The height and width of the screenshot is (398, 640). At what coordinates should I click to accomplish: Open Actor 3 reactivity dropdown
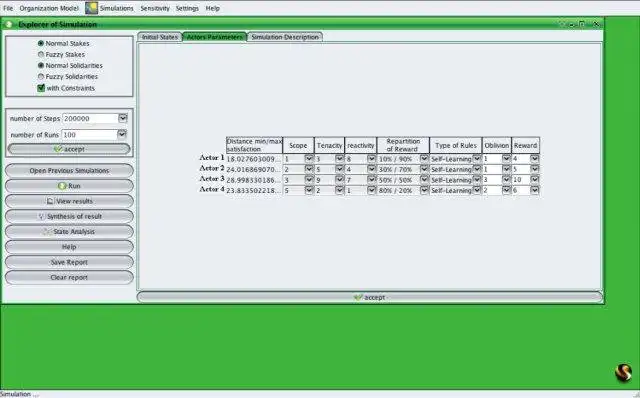coord(371,180)
